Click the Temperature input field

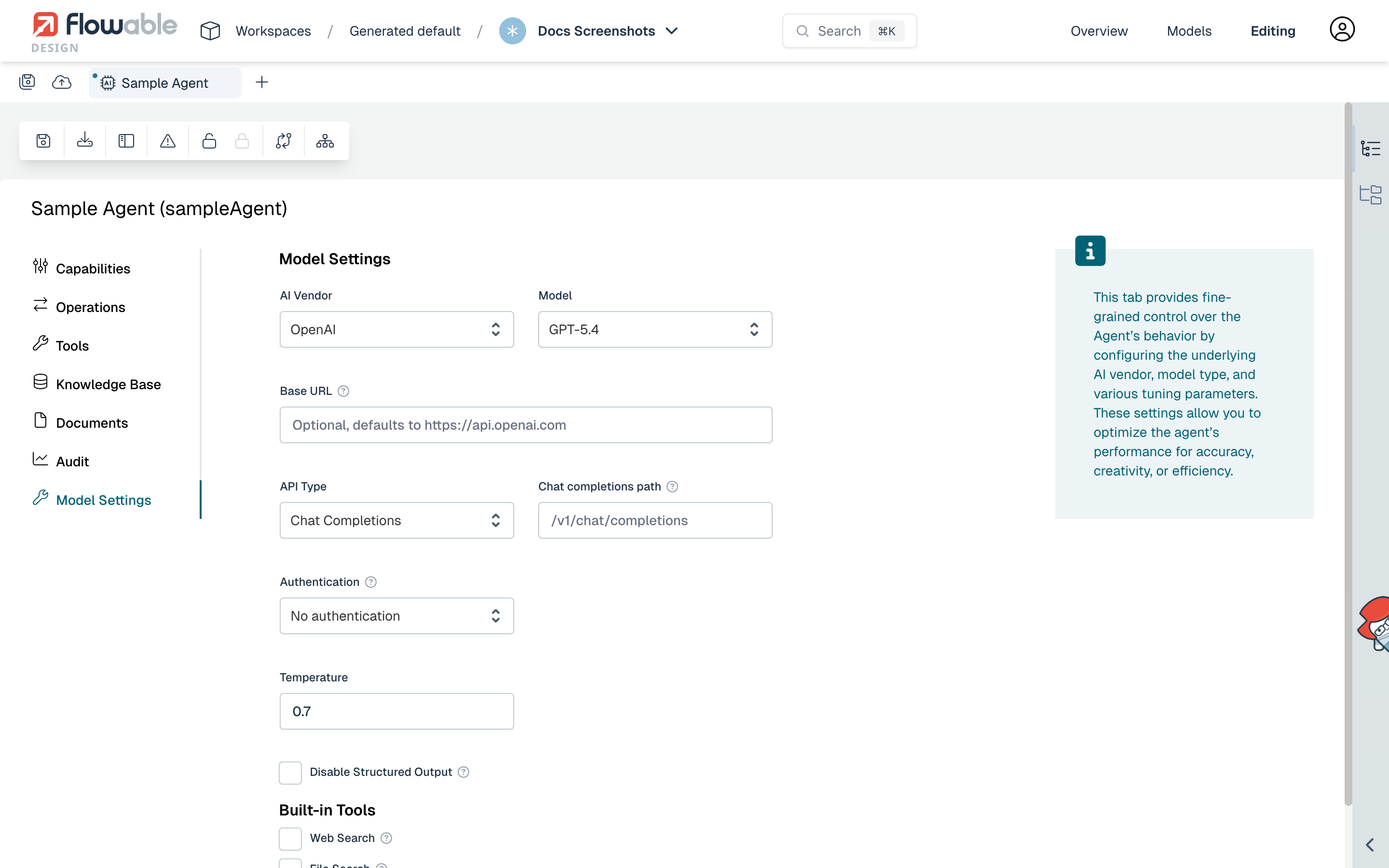point(396,711)
